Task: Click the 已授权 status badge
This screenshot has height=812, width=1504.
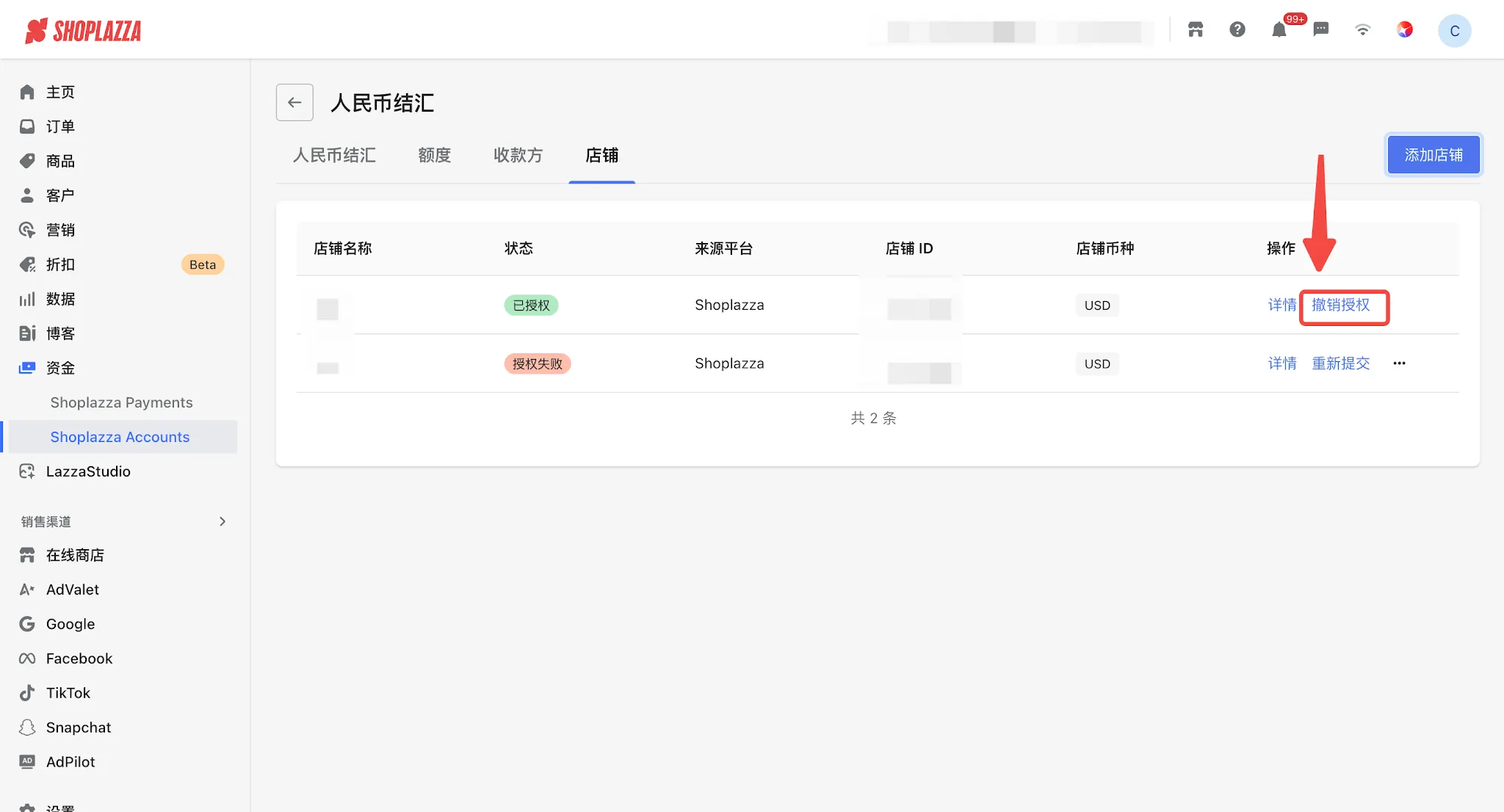Action: coord(531,305)
